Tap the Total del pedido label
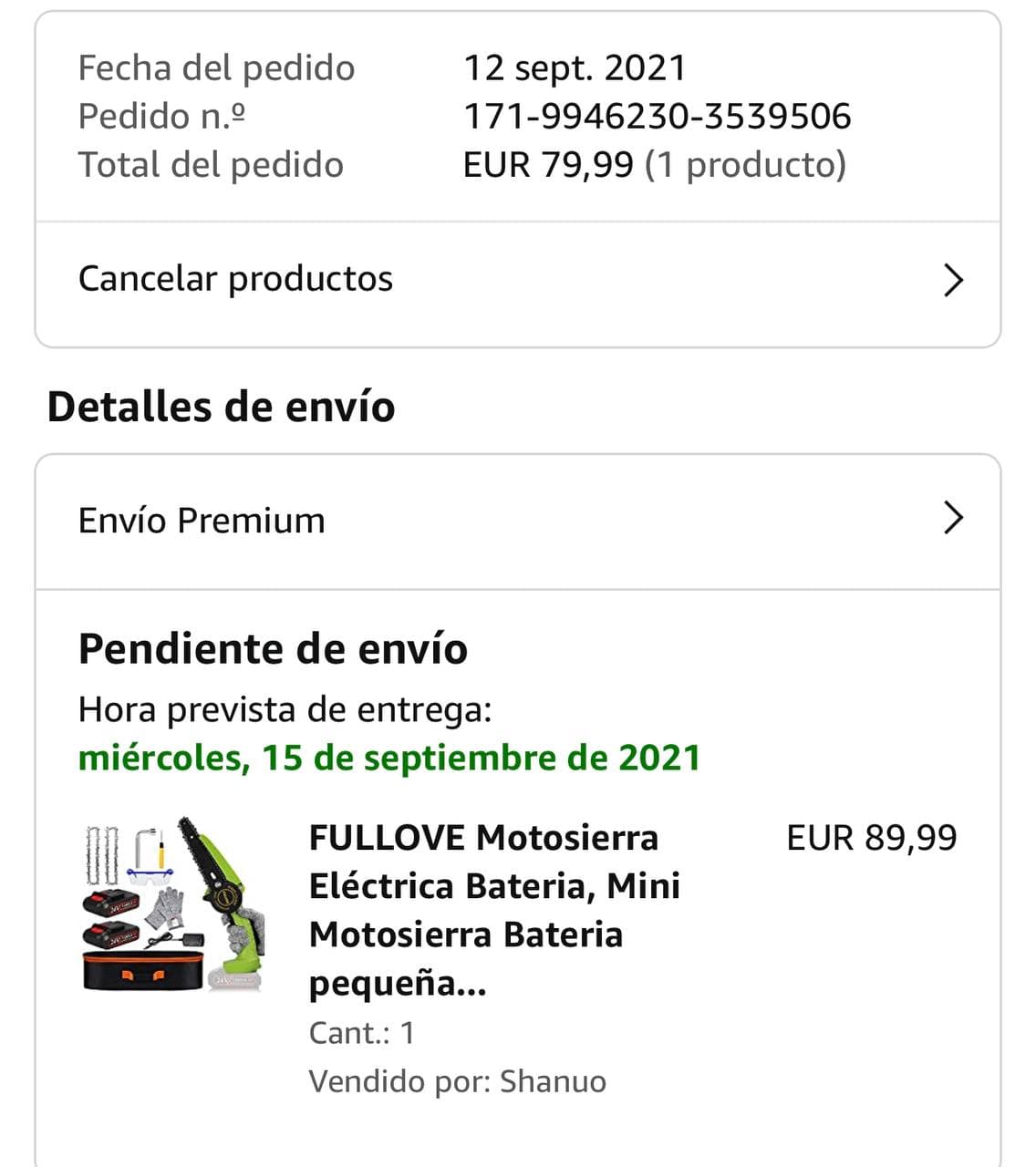The image size is (1036, 1167). coord(211,165)
